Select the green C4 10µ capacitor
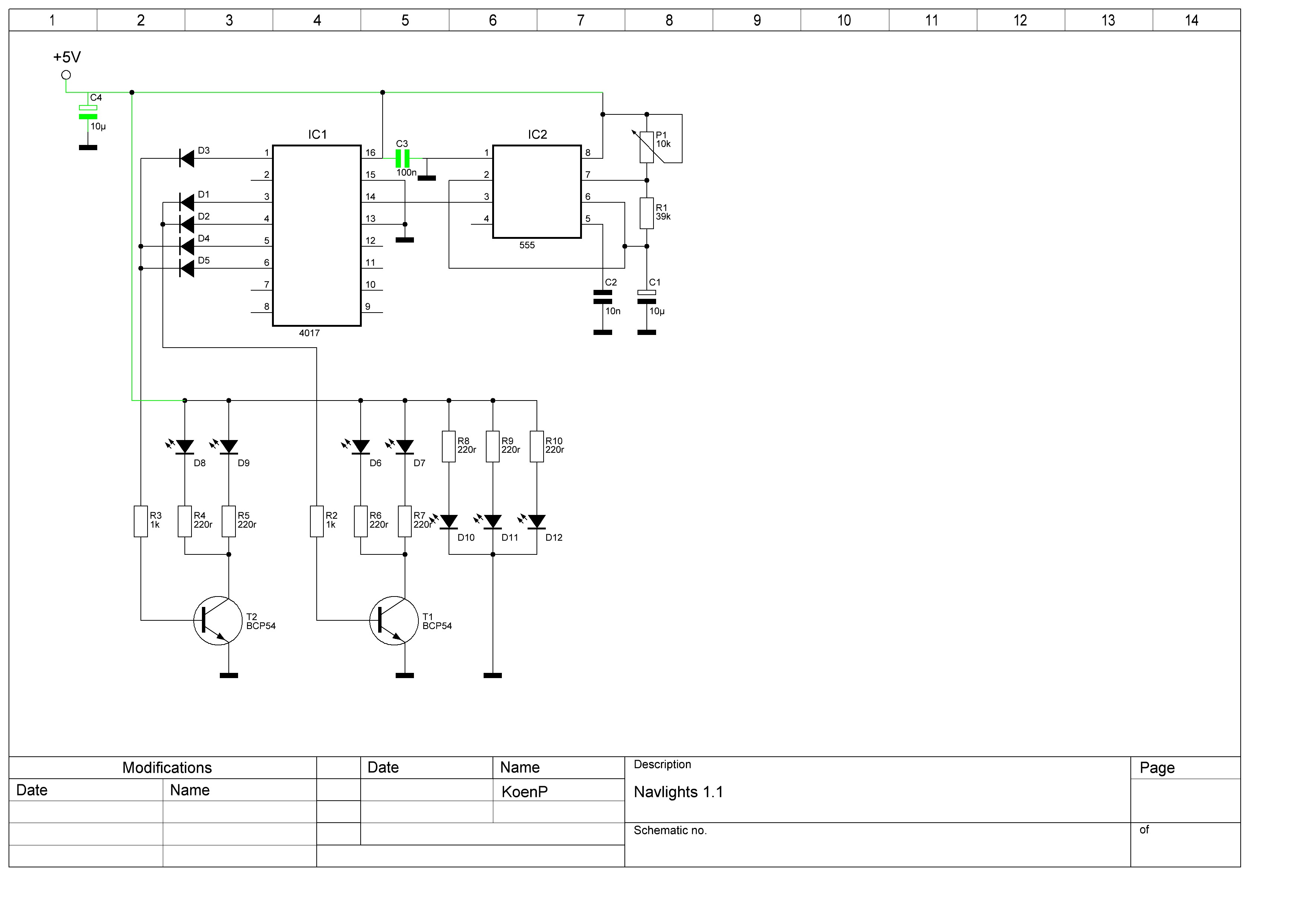 click(88, 112)
